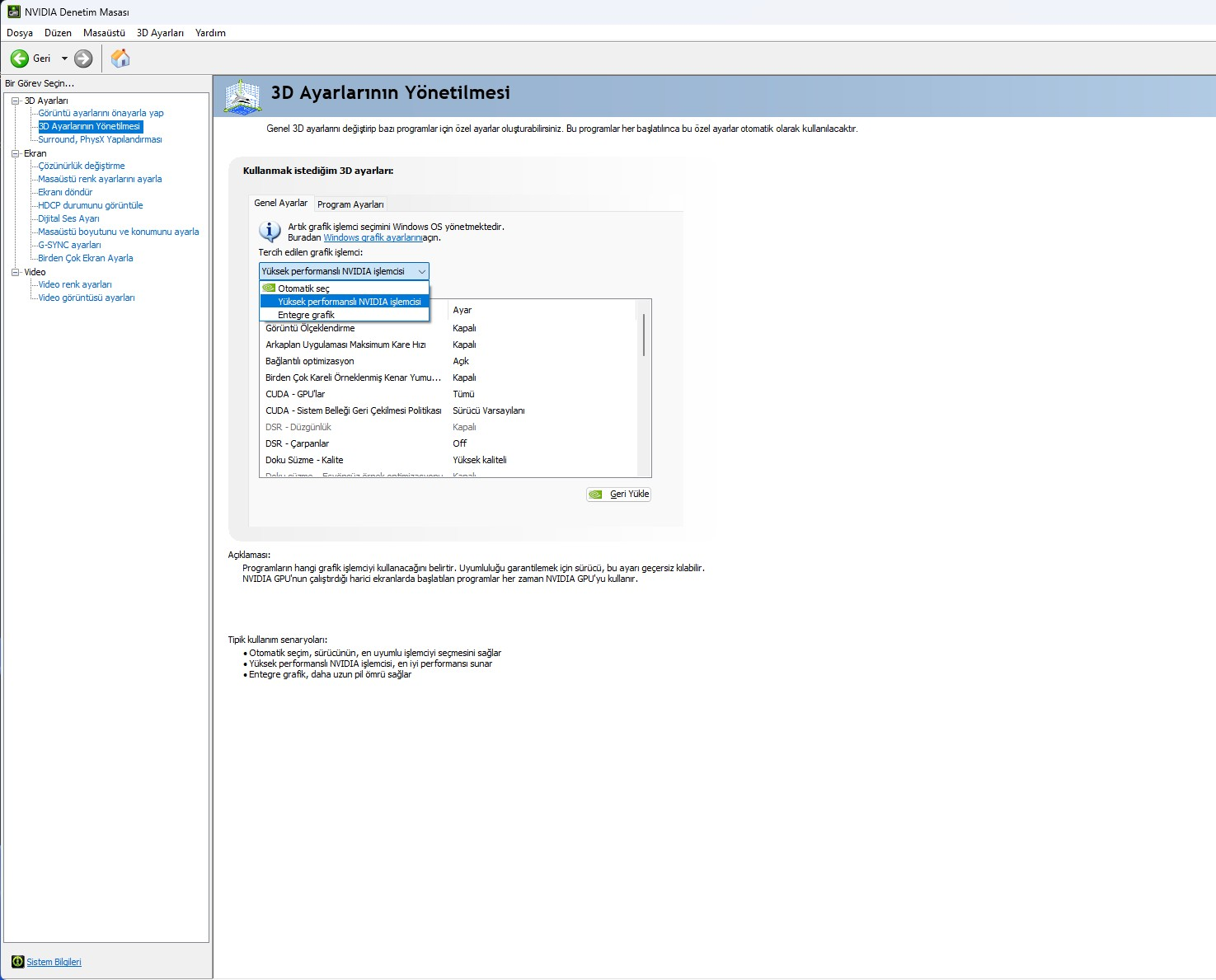
Task: Open the Dosya menu
Action: [20, 33]
